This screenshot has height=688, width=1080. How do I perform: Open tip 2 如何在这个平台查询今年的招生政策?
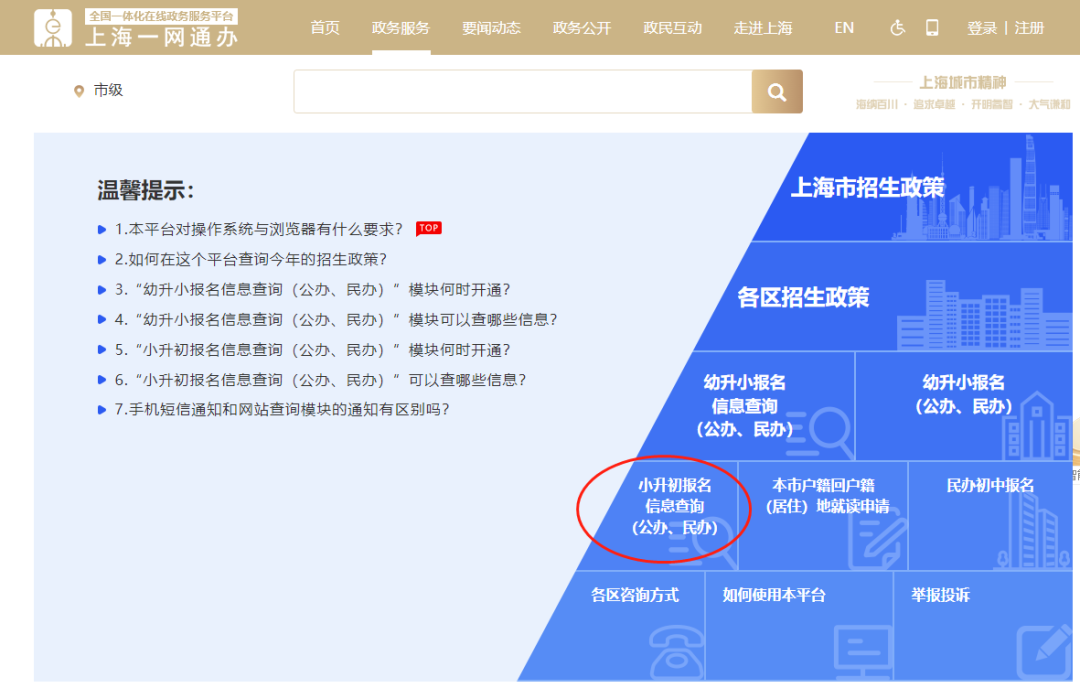tap(251, 260)
